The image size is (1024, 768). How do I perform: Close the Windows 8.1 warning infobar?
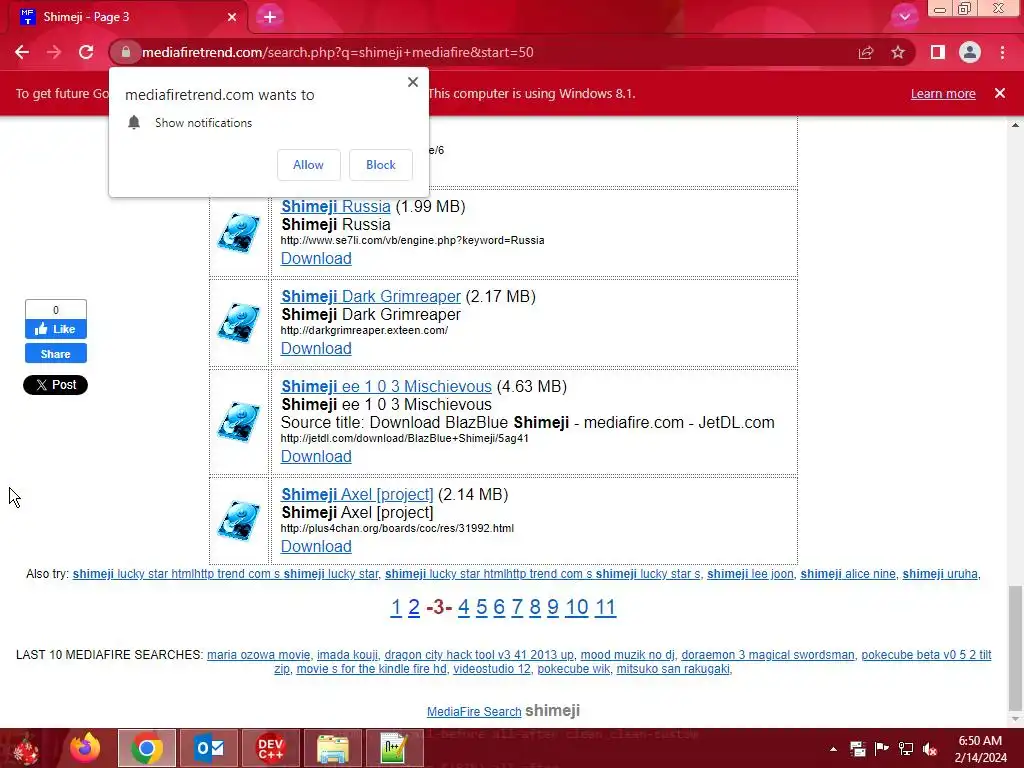coord(1000,93)
